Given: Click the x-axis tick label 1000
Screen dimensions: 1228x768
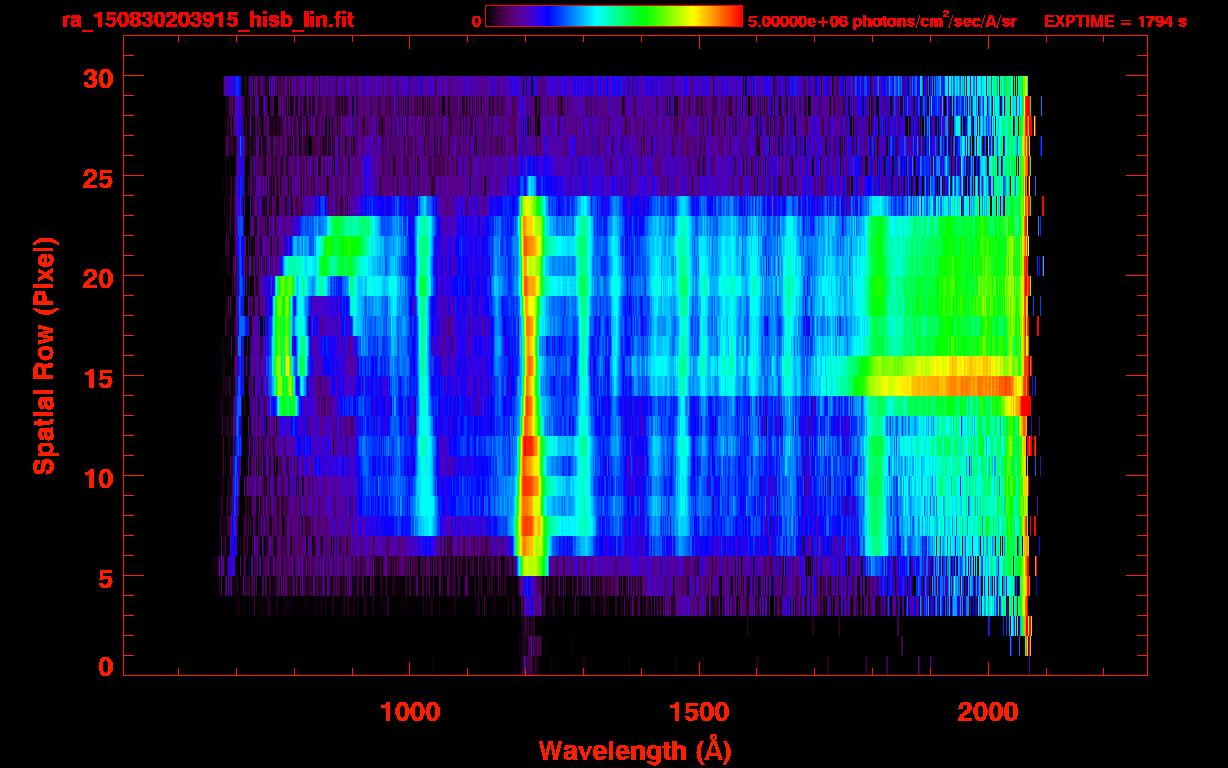Looking at the screenshot, I should (410, 712).
